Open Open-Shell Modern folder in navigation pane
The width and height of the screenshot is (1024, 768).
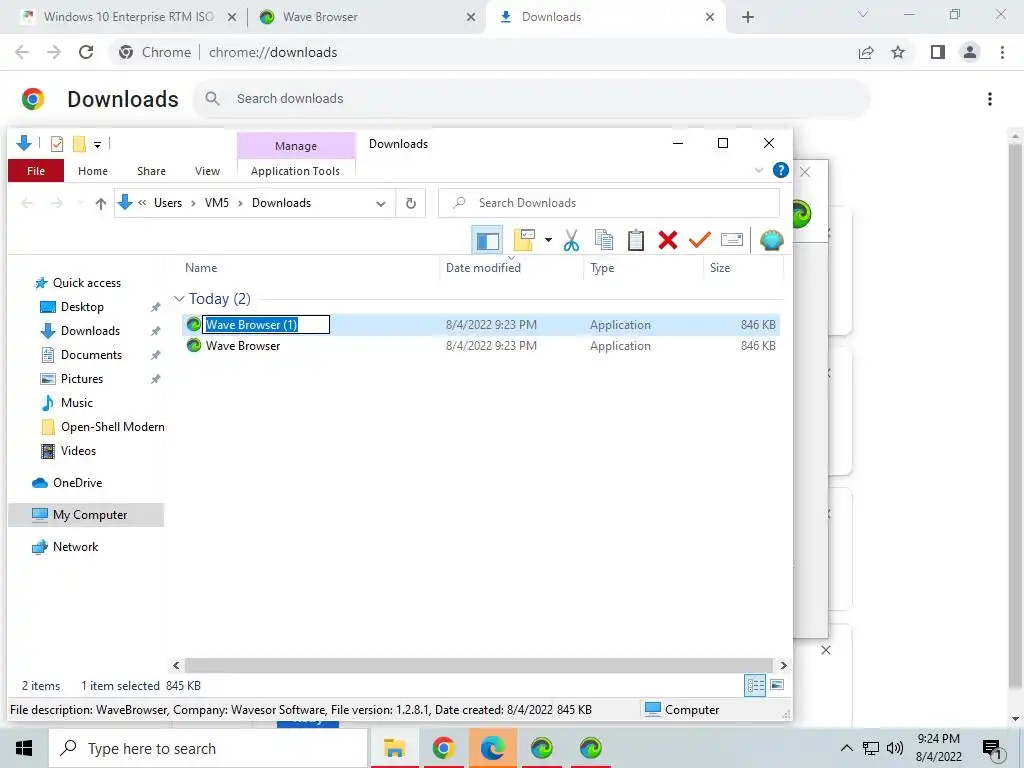103,427
